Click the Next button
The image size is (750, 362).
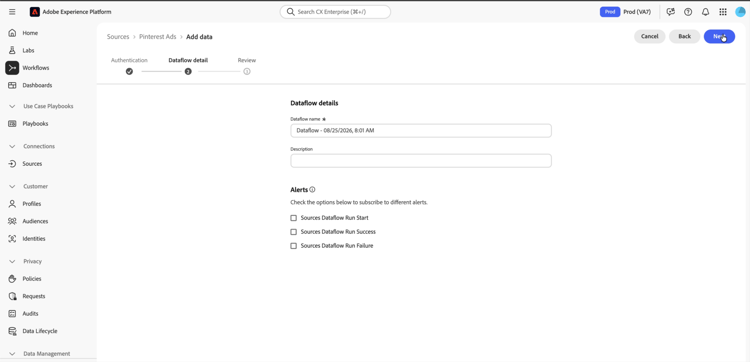coord(719,36)
